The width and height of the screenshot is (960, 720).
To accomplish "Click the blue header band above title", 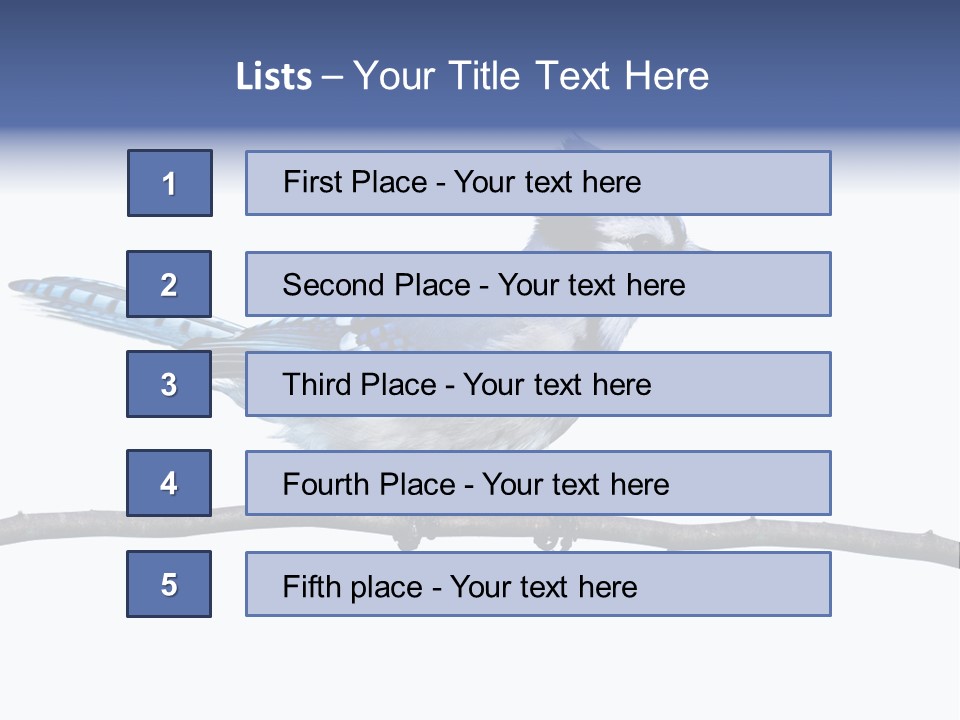I will tap(480, 24).
